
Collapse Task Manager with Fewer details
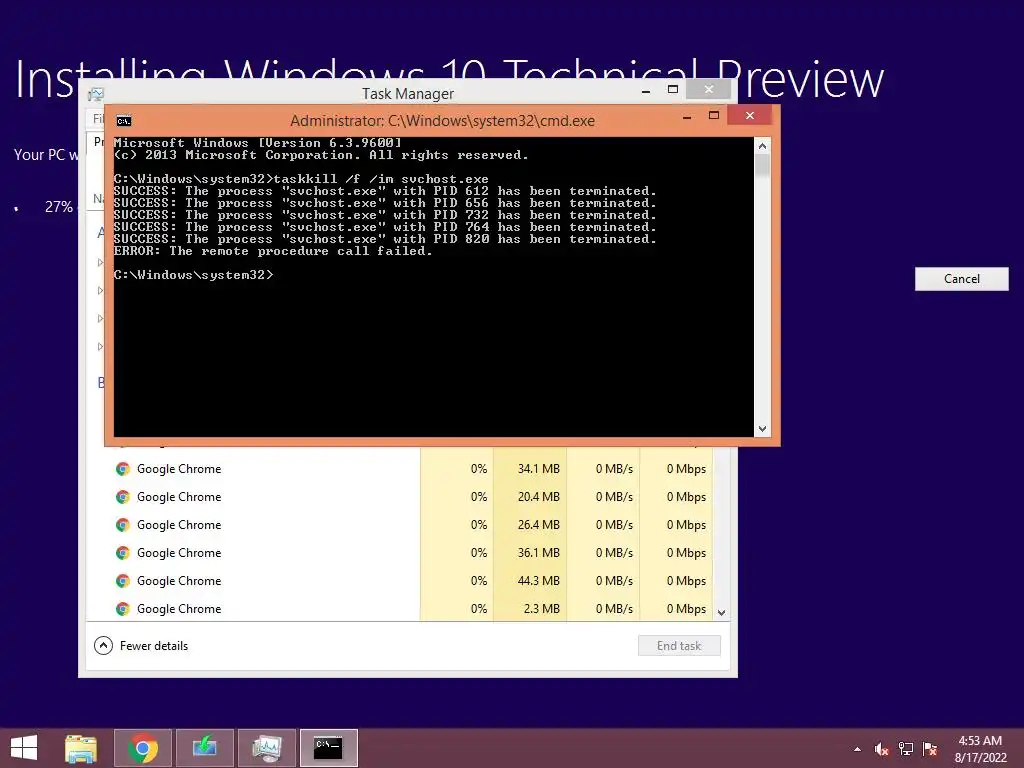point(141,646)
